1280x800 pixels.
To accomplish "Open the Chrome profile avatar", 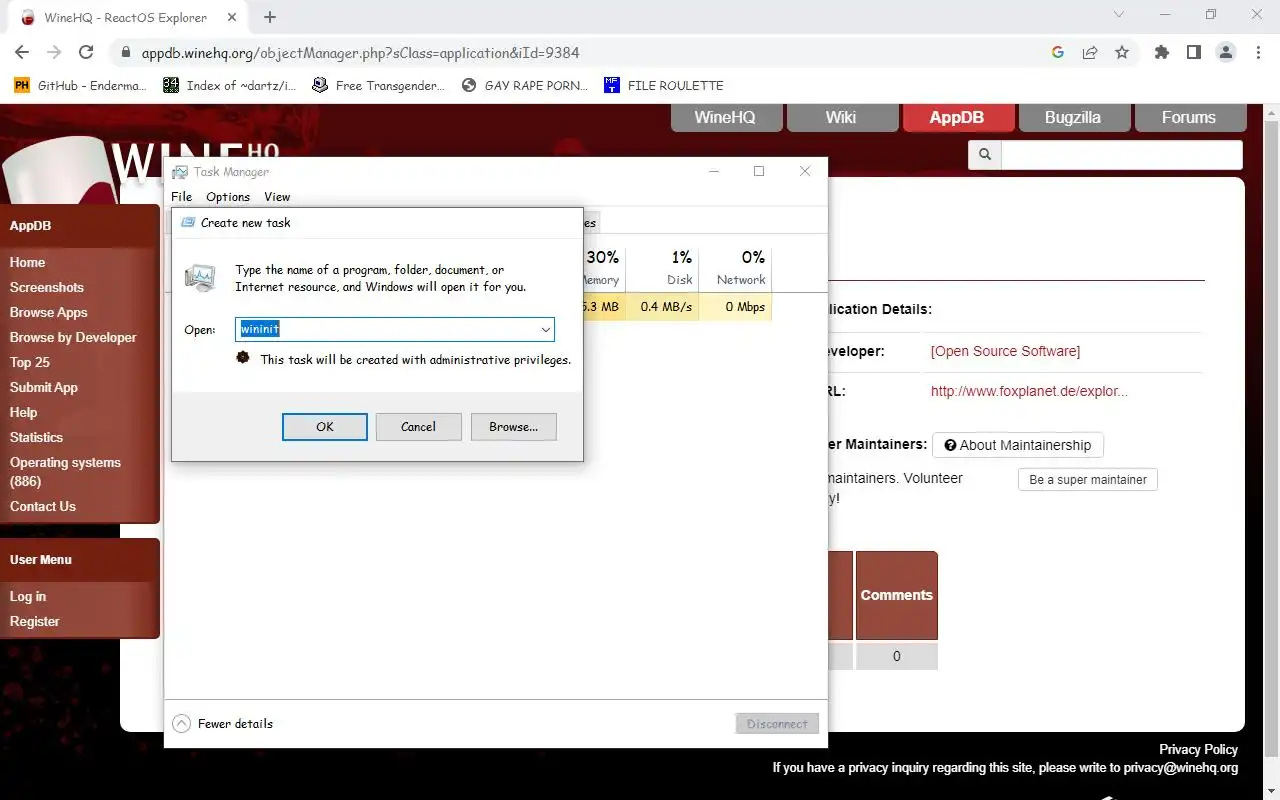I will tap(1226, 52).
